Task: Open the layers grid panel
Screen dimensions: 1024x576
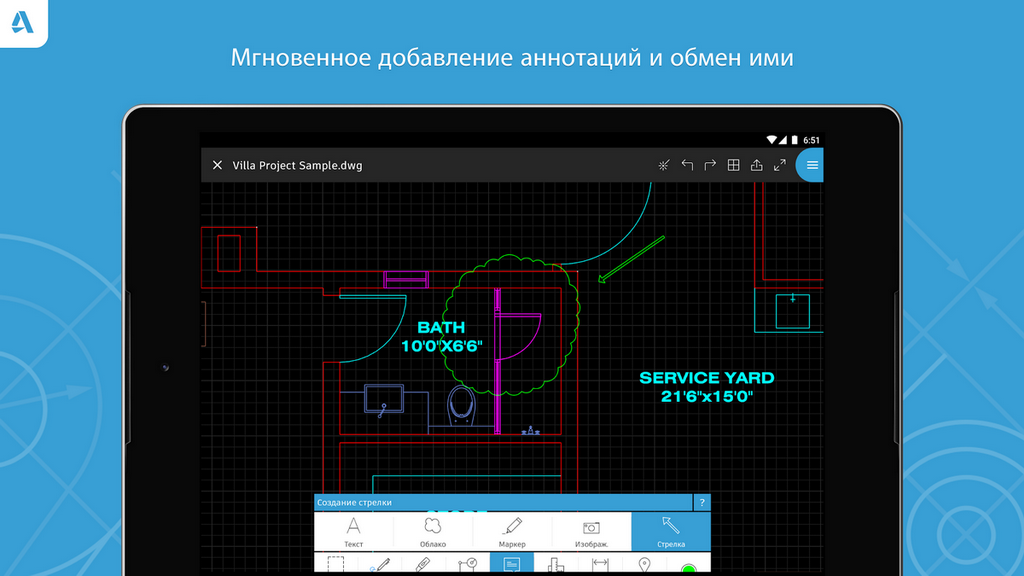Action: pos(733,164)
